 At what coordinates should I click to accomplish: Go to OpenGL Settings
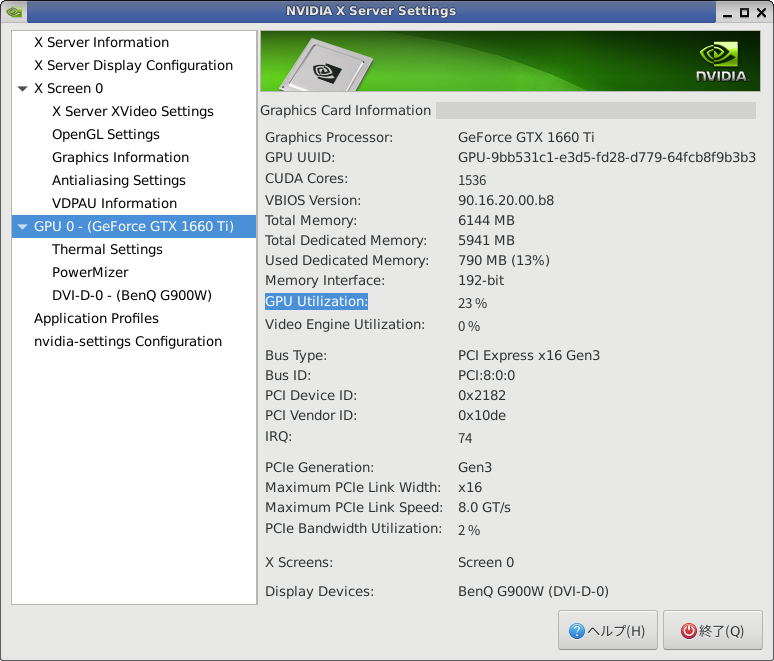click(x=106, y=134)
